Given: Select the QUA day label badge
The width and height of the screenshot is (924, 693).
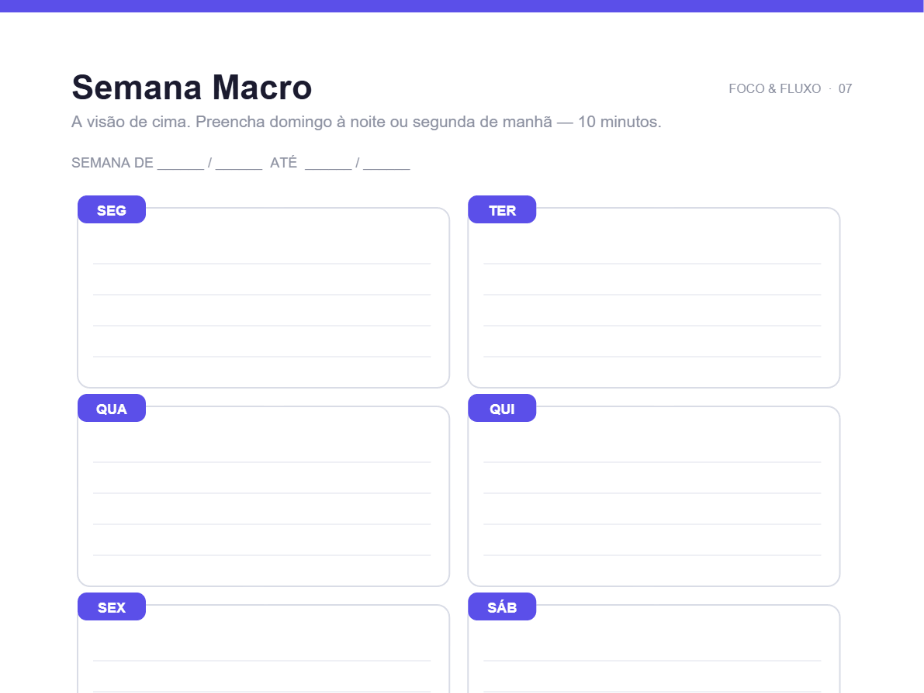Looking at the screenshot, I should point(111,408).
